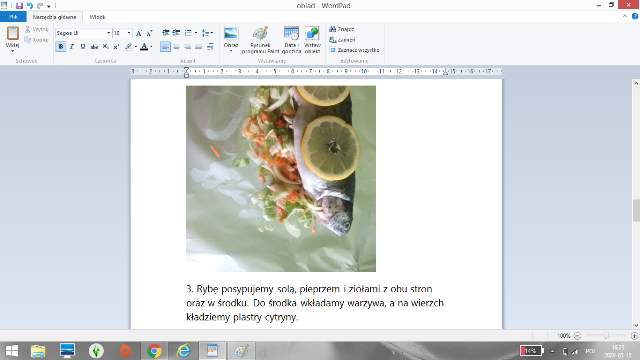Click Zaznacz wszystko

[x=355, y=50]
